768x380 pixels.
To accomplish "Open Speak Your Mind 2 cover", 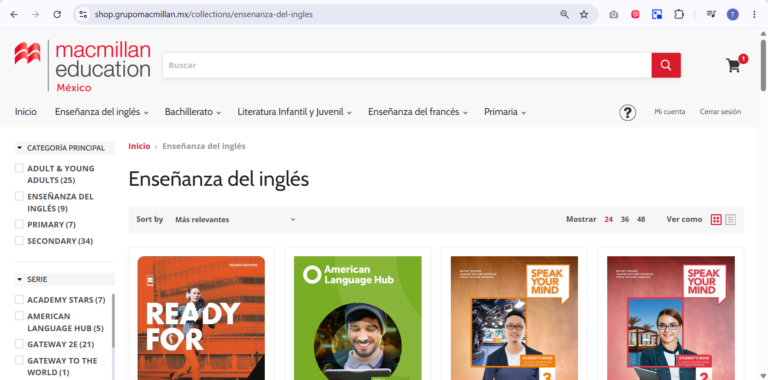I will [671, 318].
